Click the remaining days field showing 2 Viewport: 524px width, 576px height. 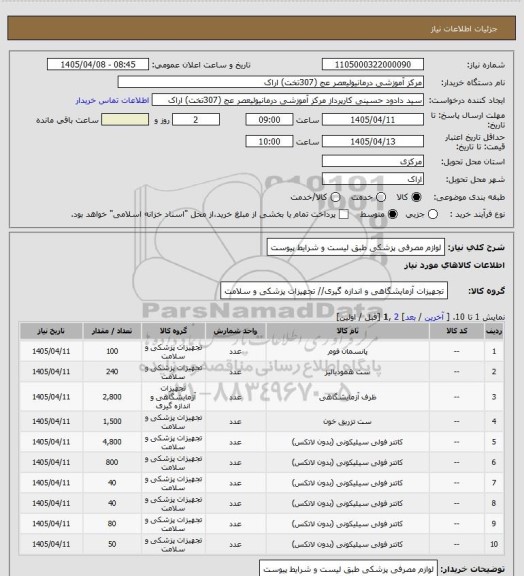[196, 120]
